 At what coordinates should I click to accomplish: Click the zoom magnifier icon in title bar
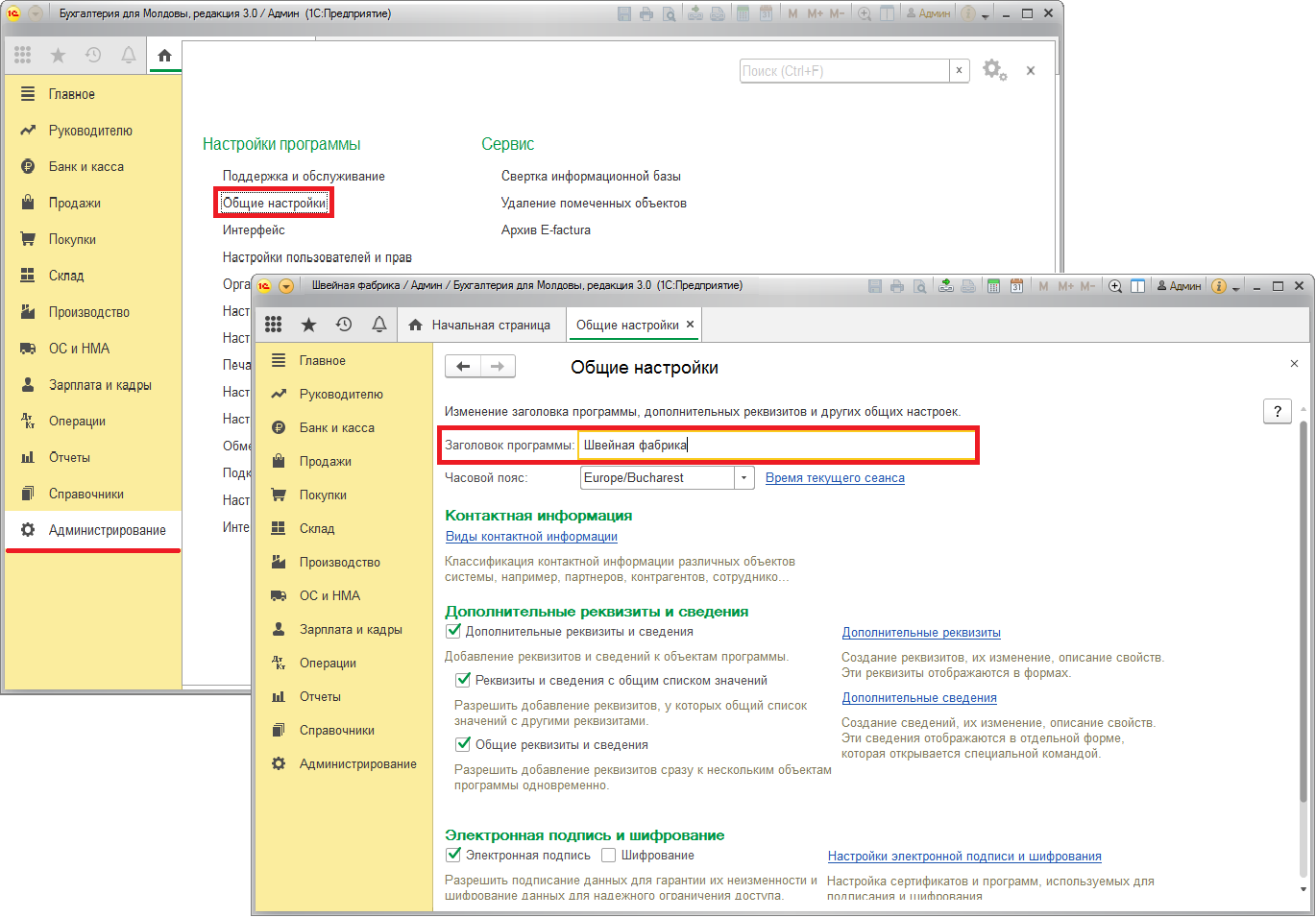pos(1115,286)
